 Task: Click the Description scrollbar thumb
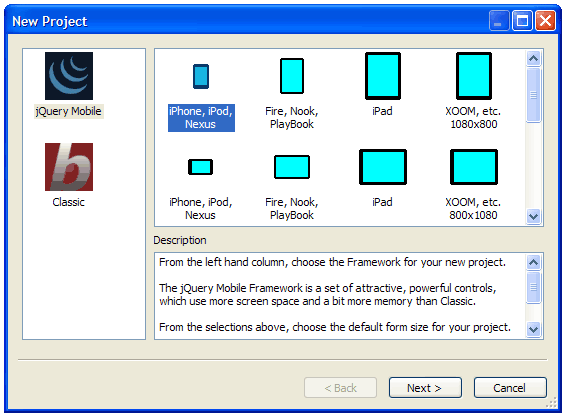point(533,287)
